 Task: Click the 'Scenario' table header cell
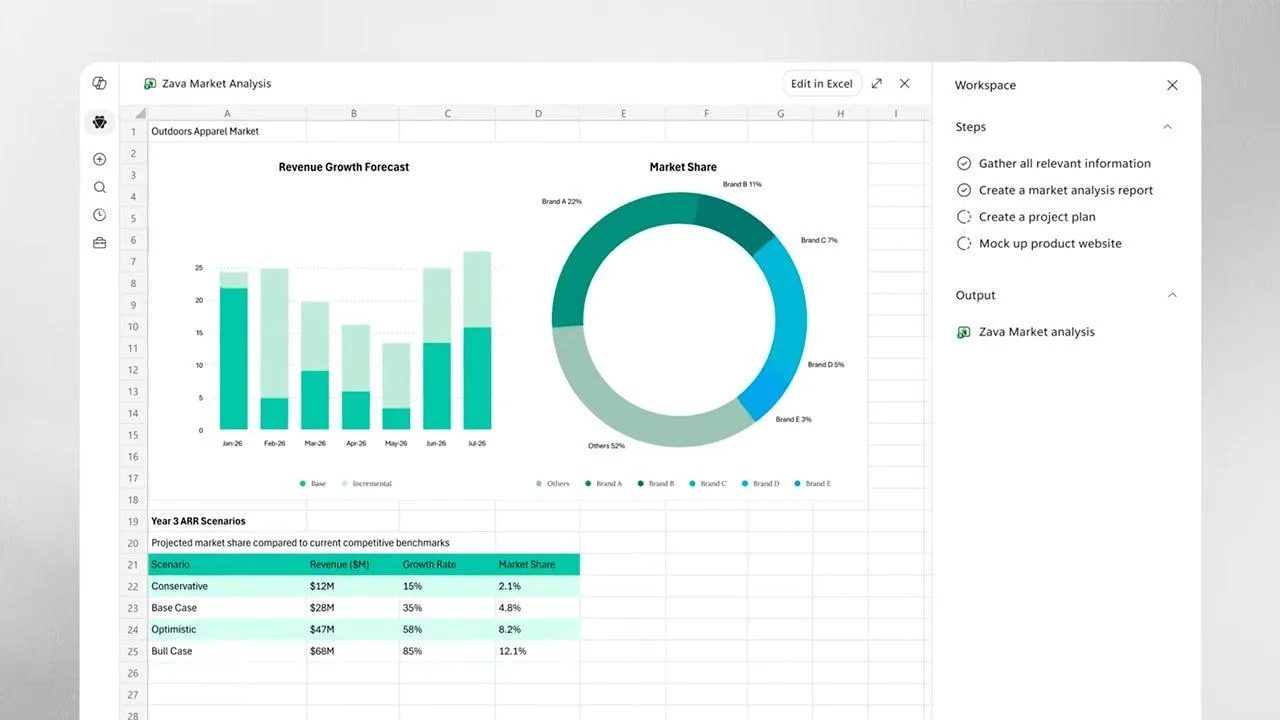227,565
